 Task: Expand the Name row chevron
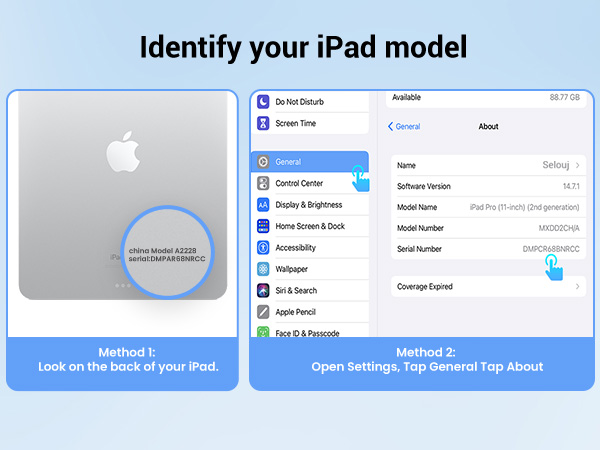pyautogui.click(x=577, y=165)
